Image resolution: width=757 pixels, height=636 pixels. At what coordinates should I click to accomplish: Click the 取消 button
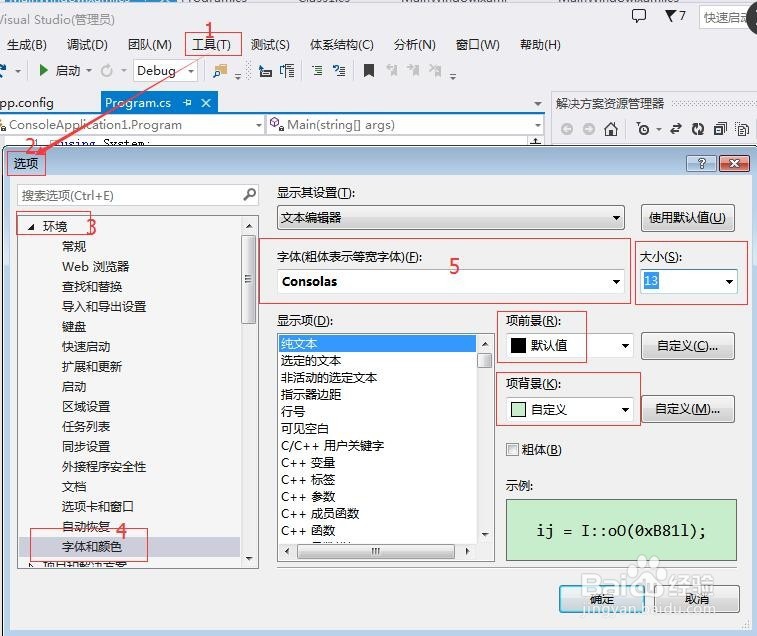pos(697,599)
